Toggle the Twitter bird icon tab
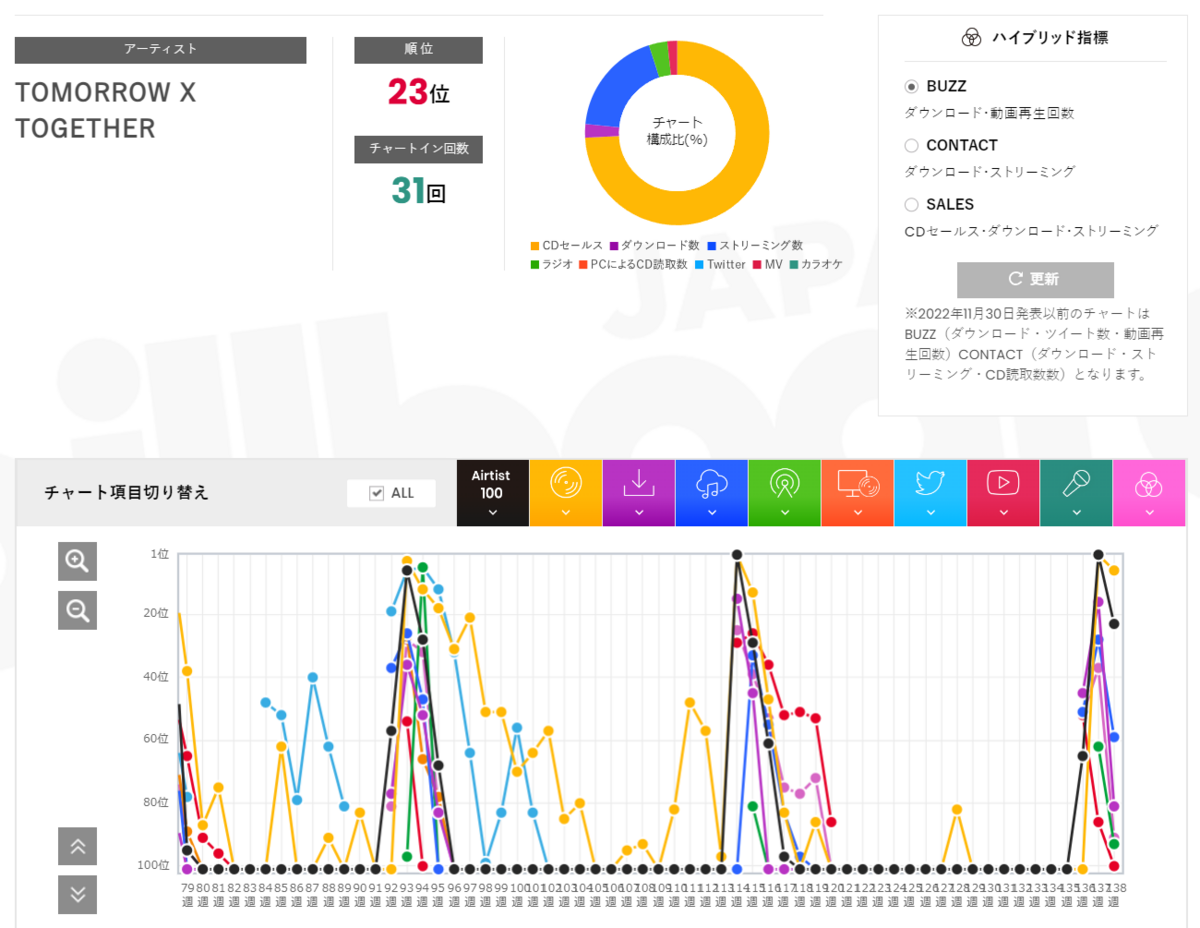Viewport: 1200px width, 928px height. click(930, 492)
